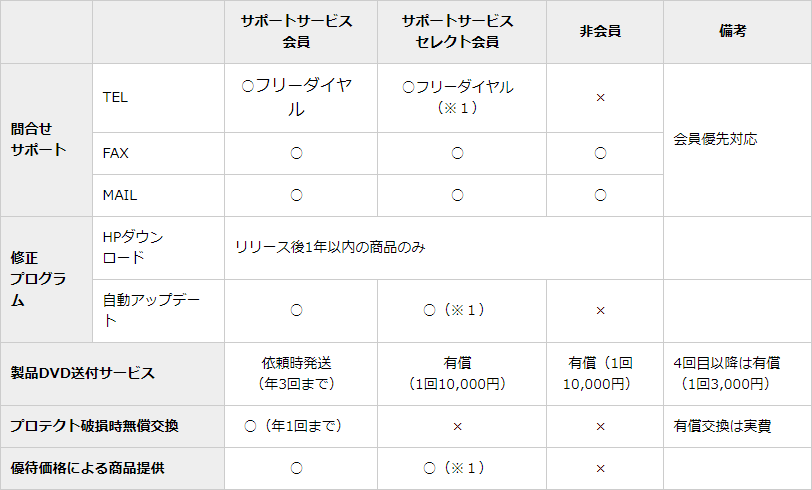This screenshot has height=490, width=812.
Task: Click the サポートサービスセレクト会員 column header
Action: pyautogui.click(x=457, y=32)
